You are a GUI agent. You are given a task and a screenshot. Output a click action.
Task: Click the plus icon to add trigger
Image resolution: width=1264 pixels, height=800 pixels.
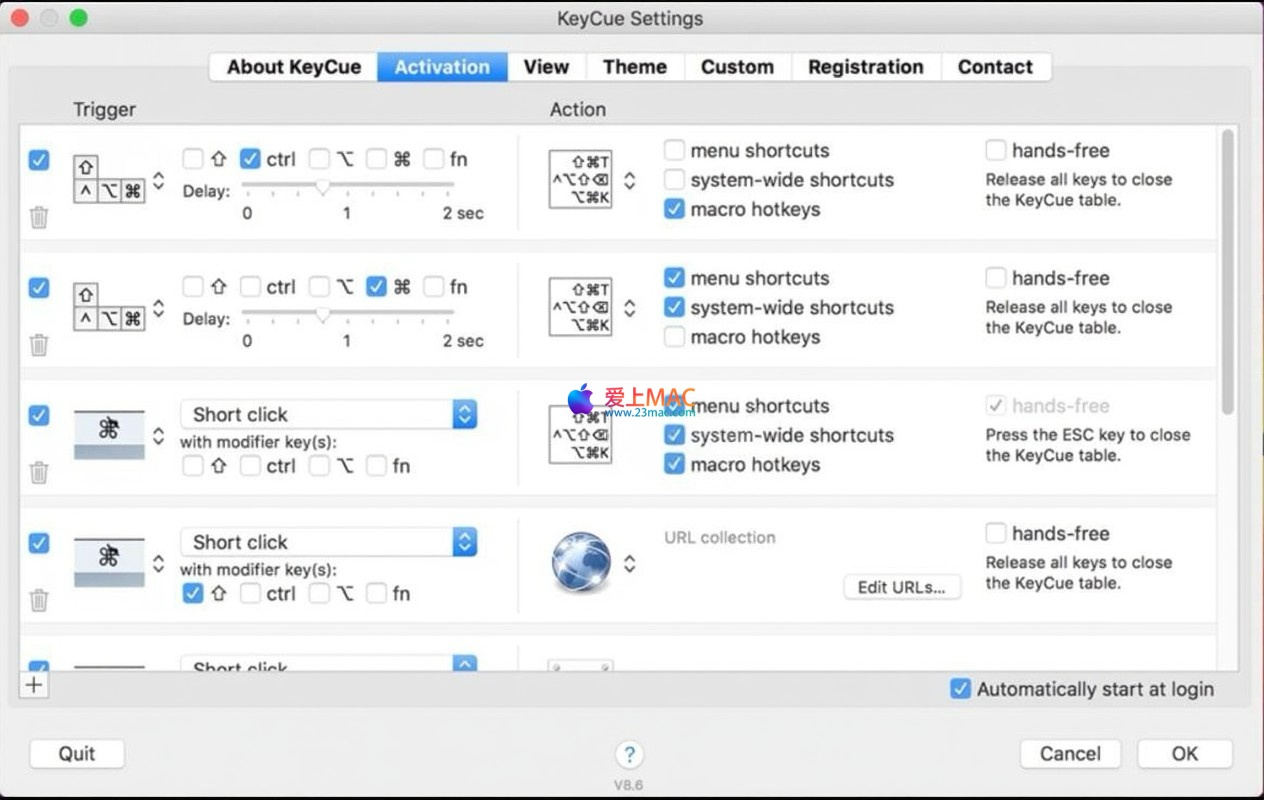pyautogui.click(x=34, y=685)
